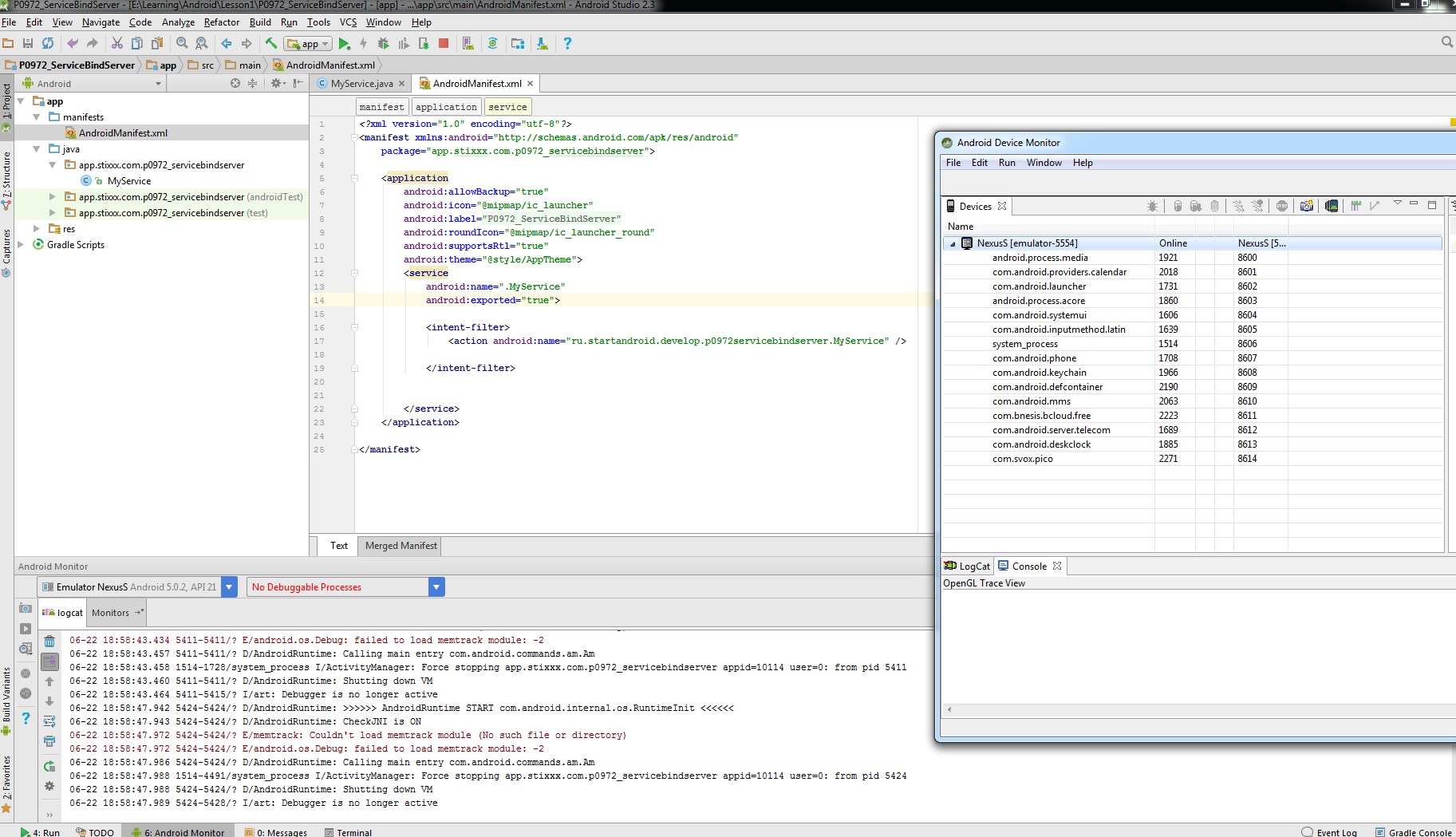Click the logcat Restart icon

[x=49, y=766]
